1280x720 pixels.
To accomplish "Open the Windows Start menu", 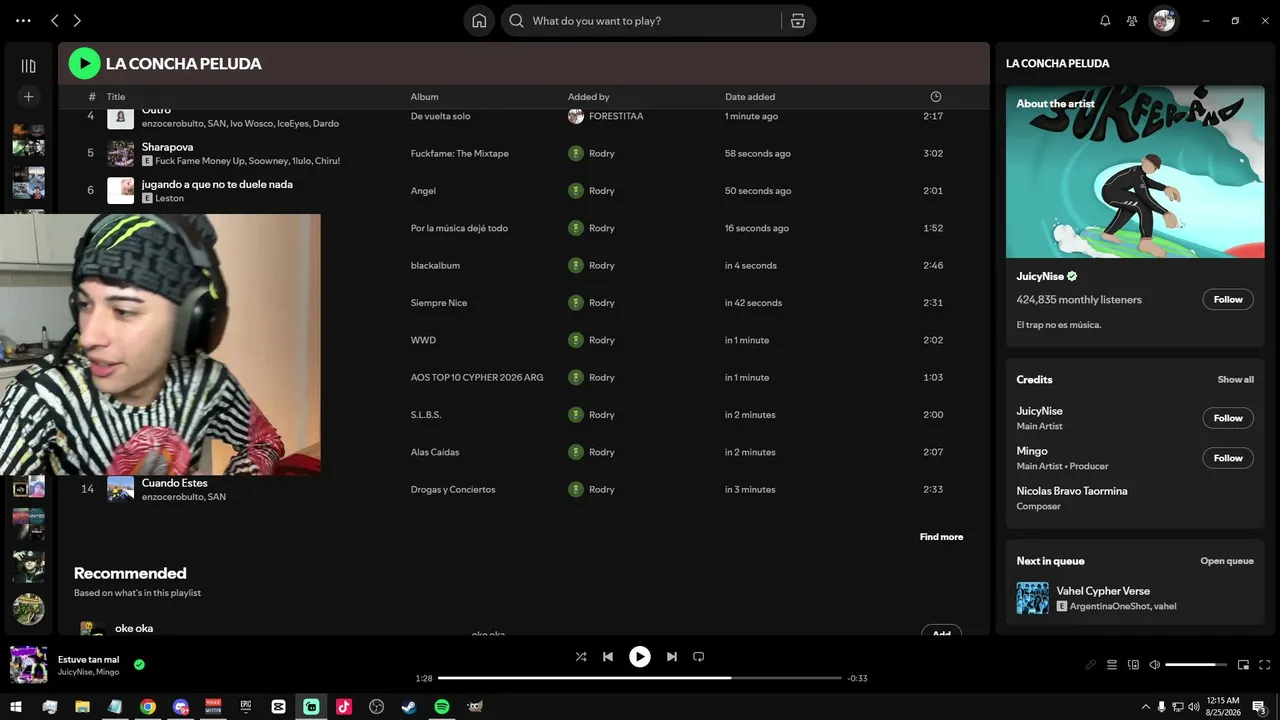I will point(16,707).
